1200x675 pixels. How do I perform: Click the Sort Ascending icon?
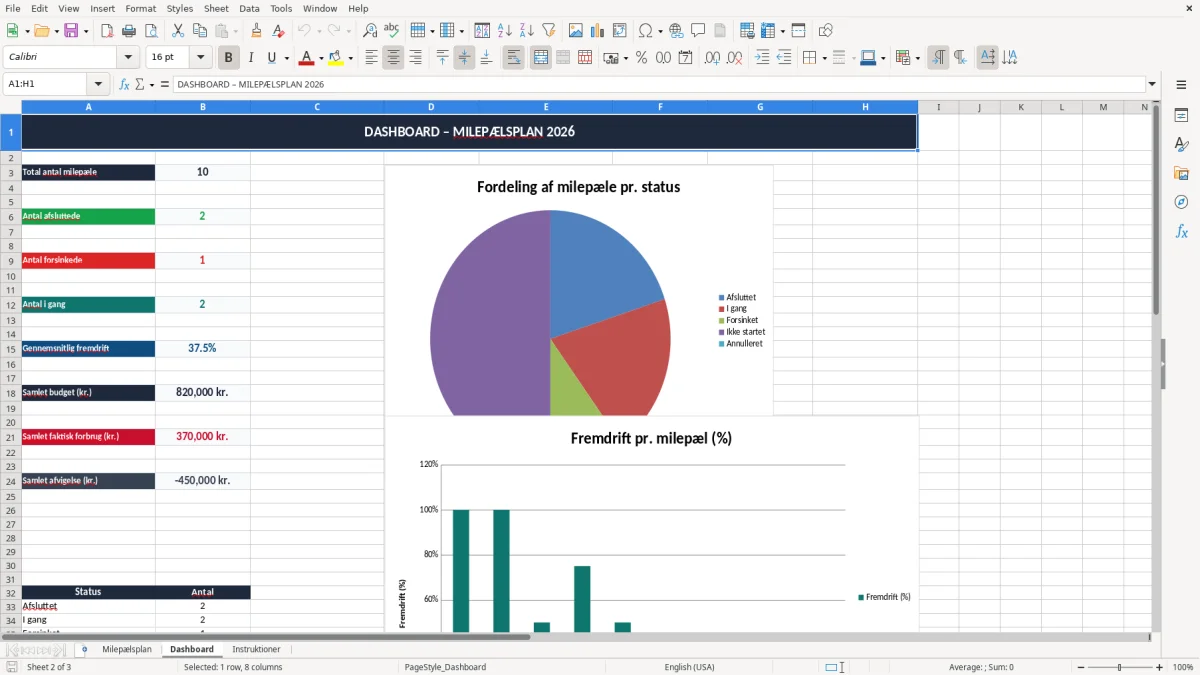(504, 31)
